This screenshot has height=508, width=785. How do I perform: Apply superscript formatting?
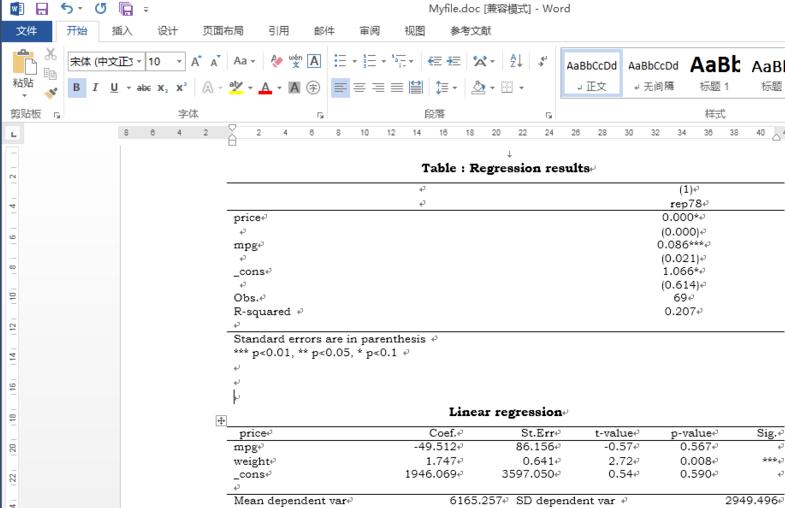pyautogui.click(x=181, y=88)
